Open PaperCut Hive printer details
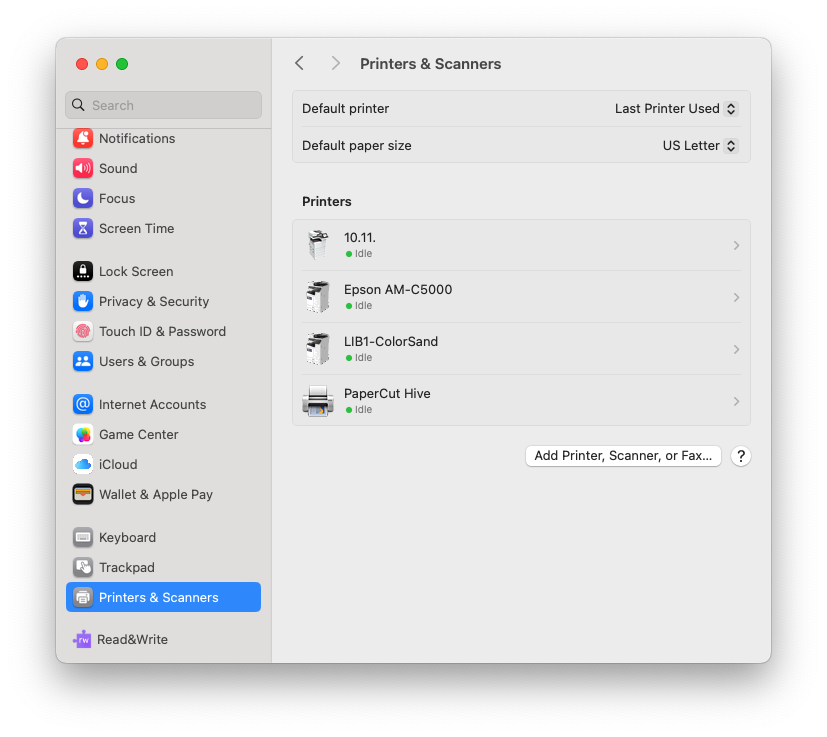 coord(736,400)
